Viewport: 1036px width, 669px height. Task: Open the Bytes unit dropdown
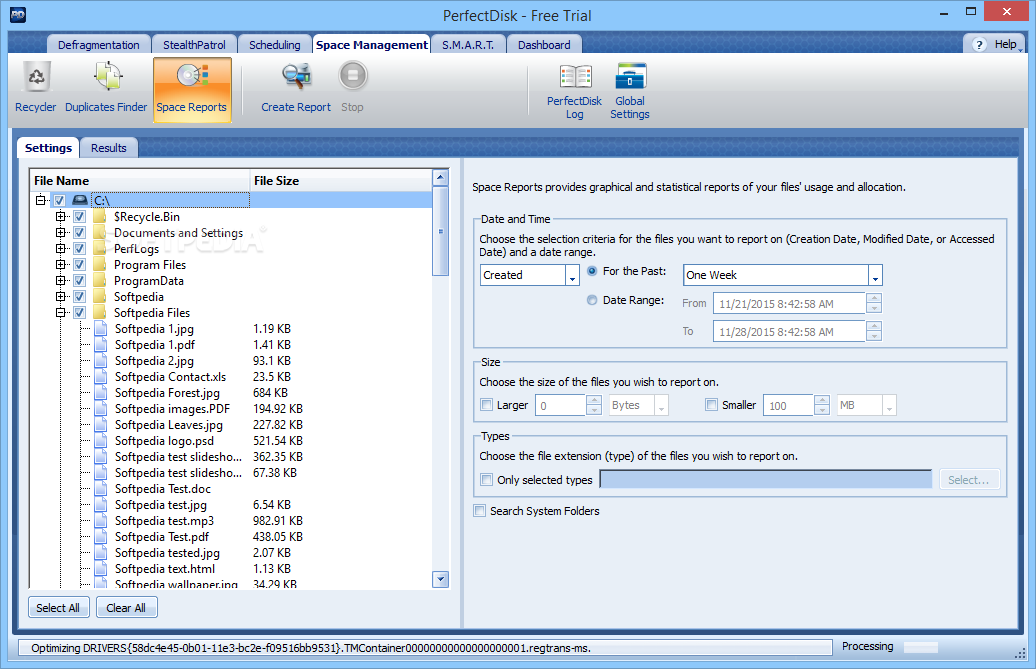click(x=661, y=405)
